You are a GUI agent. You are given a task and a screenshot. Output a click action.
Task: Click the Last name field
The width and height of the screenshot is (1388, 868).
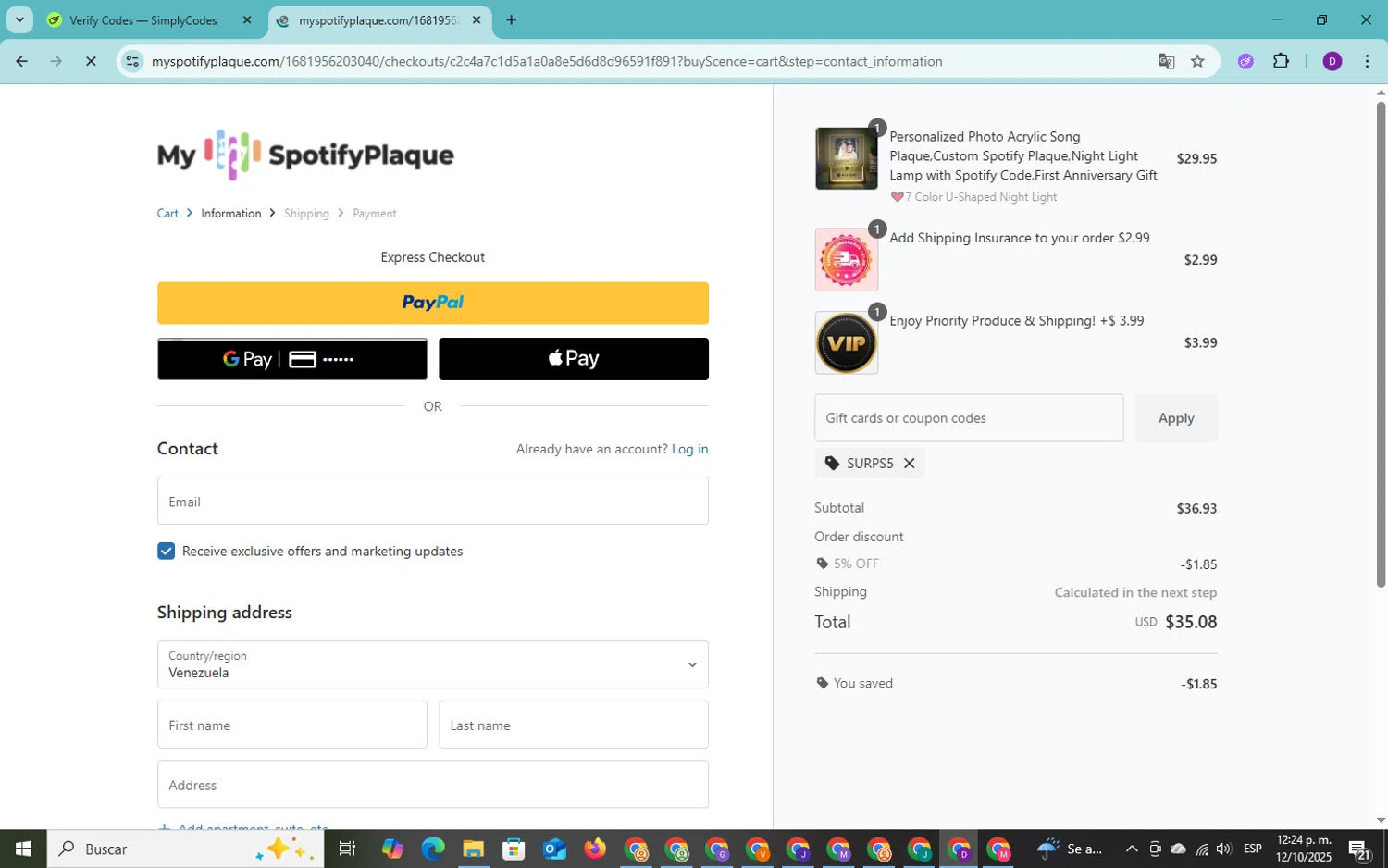(x=574, y=725)
